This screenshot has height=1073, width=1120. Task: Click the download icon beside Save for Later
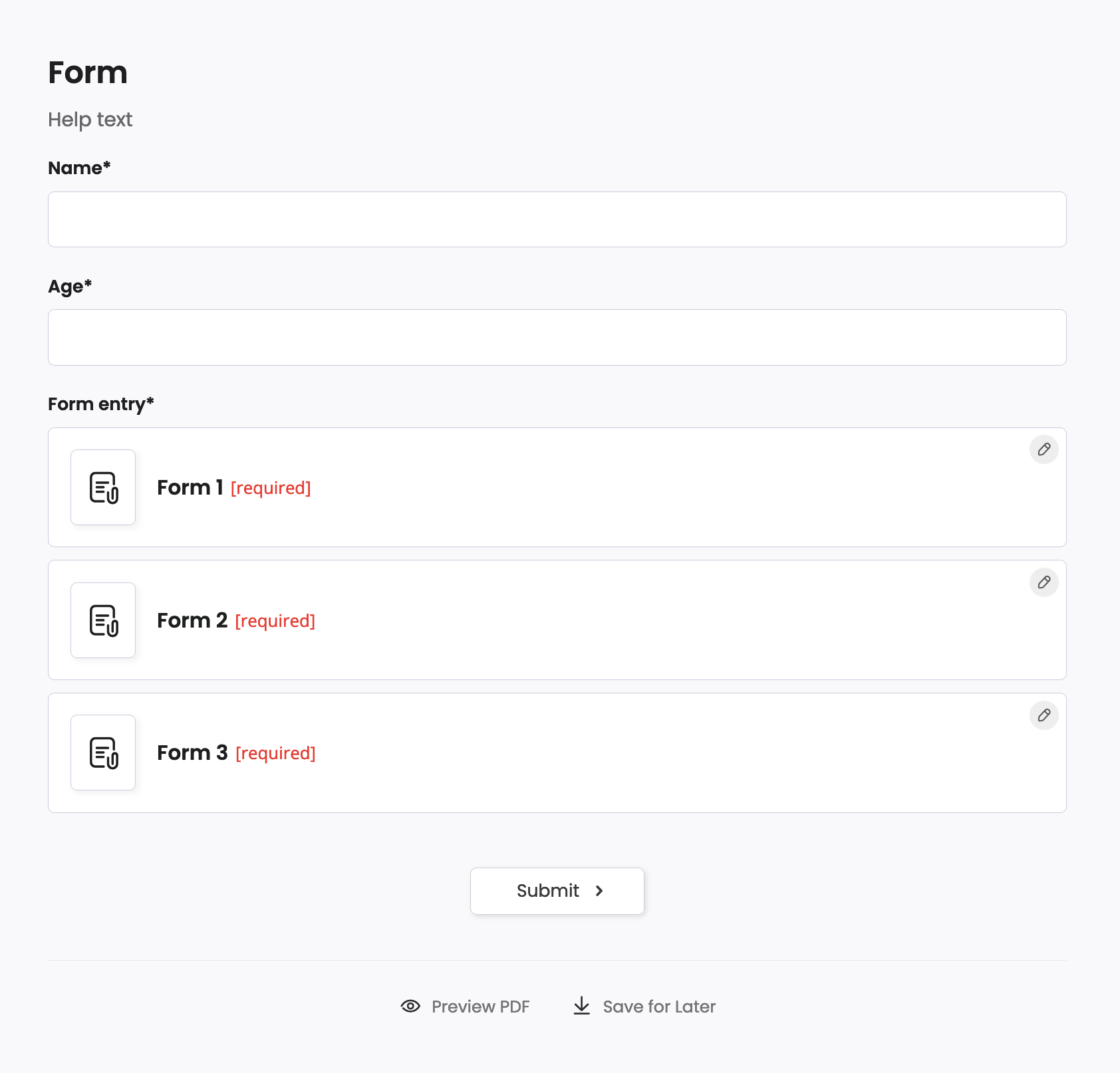(x=581, y=1006)
